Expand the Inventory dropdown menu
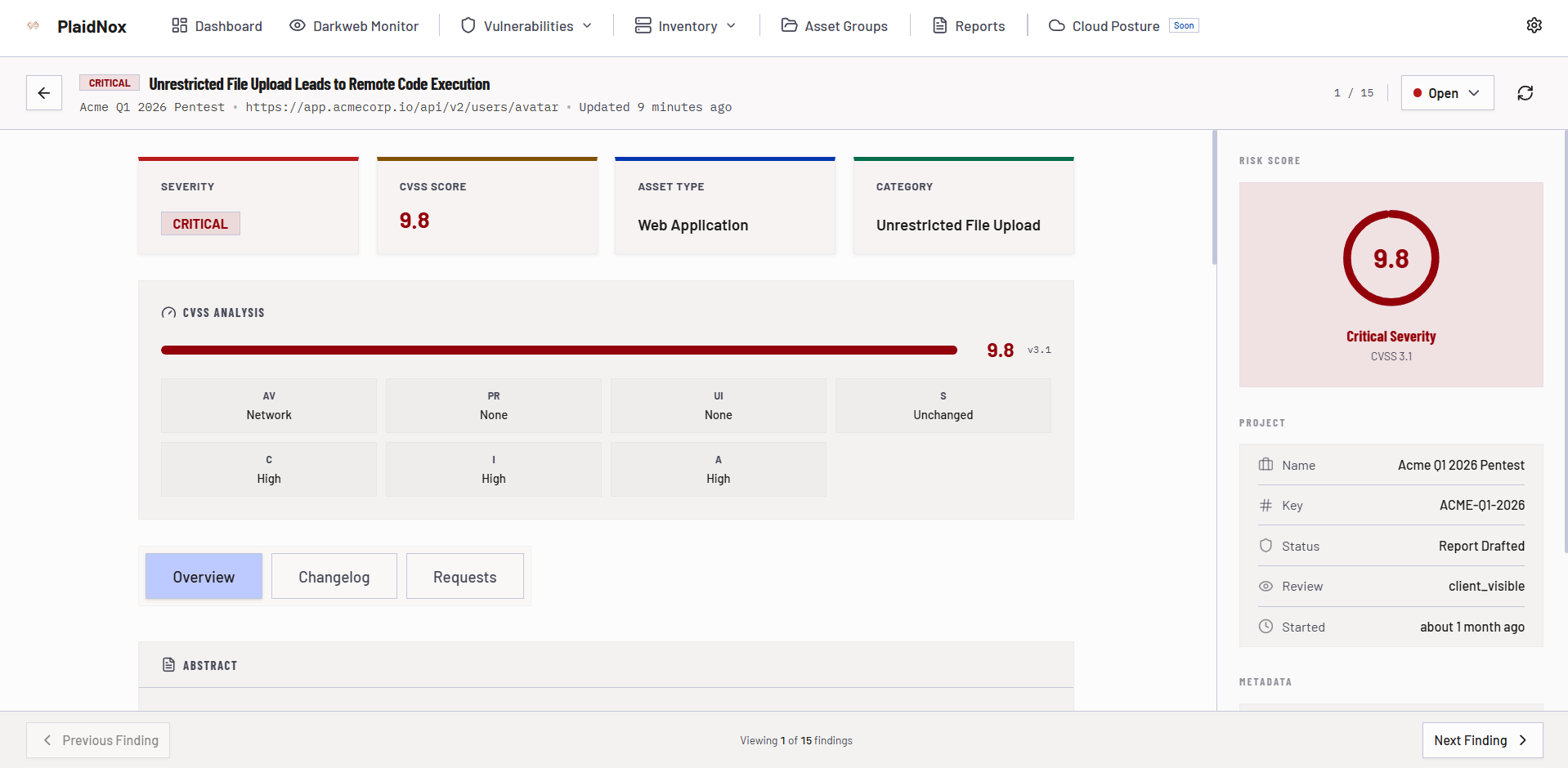 [x=686, y=26]
